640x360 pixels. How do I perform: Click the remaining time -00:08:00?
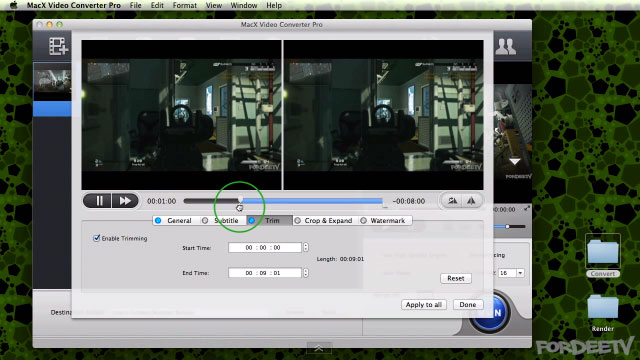tap(409, 201)
